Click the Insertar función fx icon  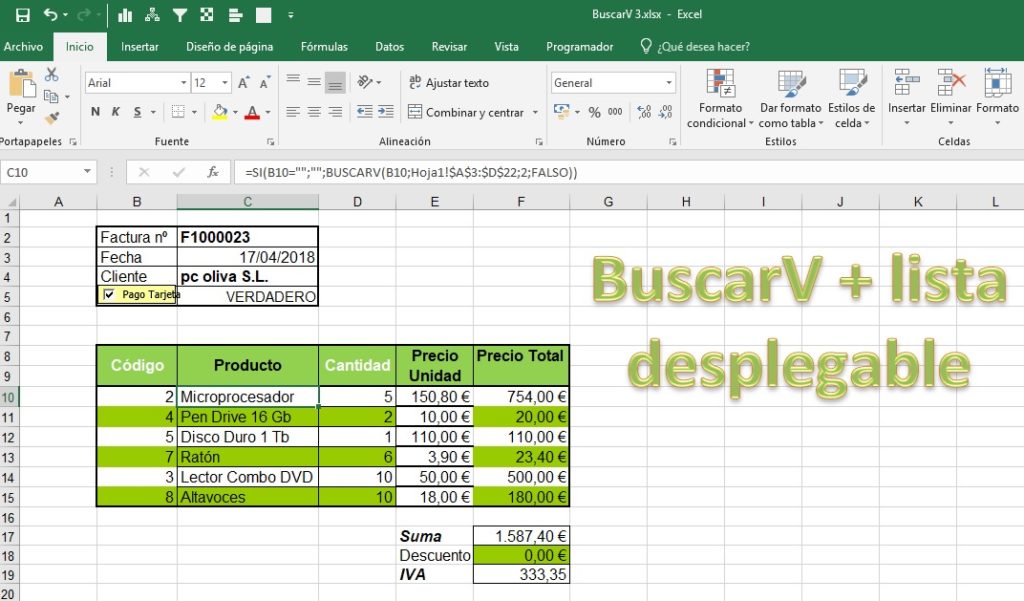211,172
